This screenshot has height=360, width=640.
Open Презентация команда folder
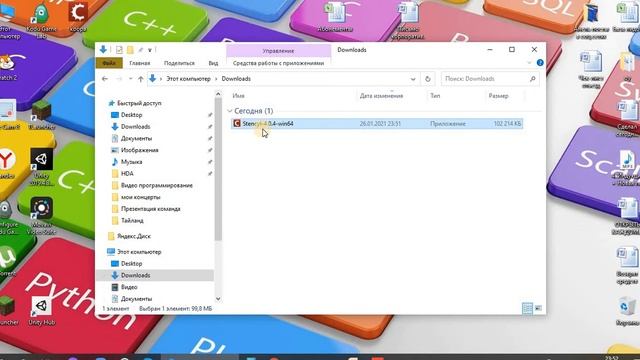point(151,209)
